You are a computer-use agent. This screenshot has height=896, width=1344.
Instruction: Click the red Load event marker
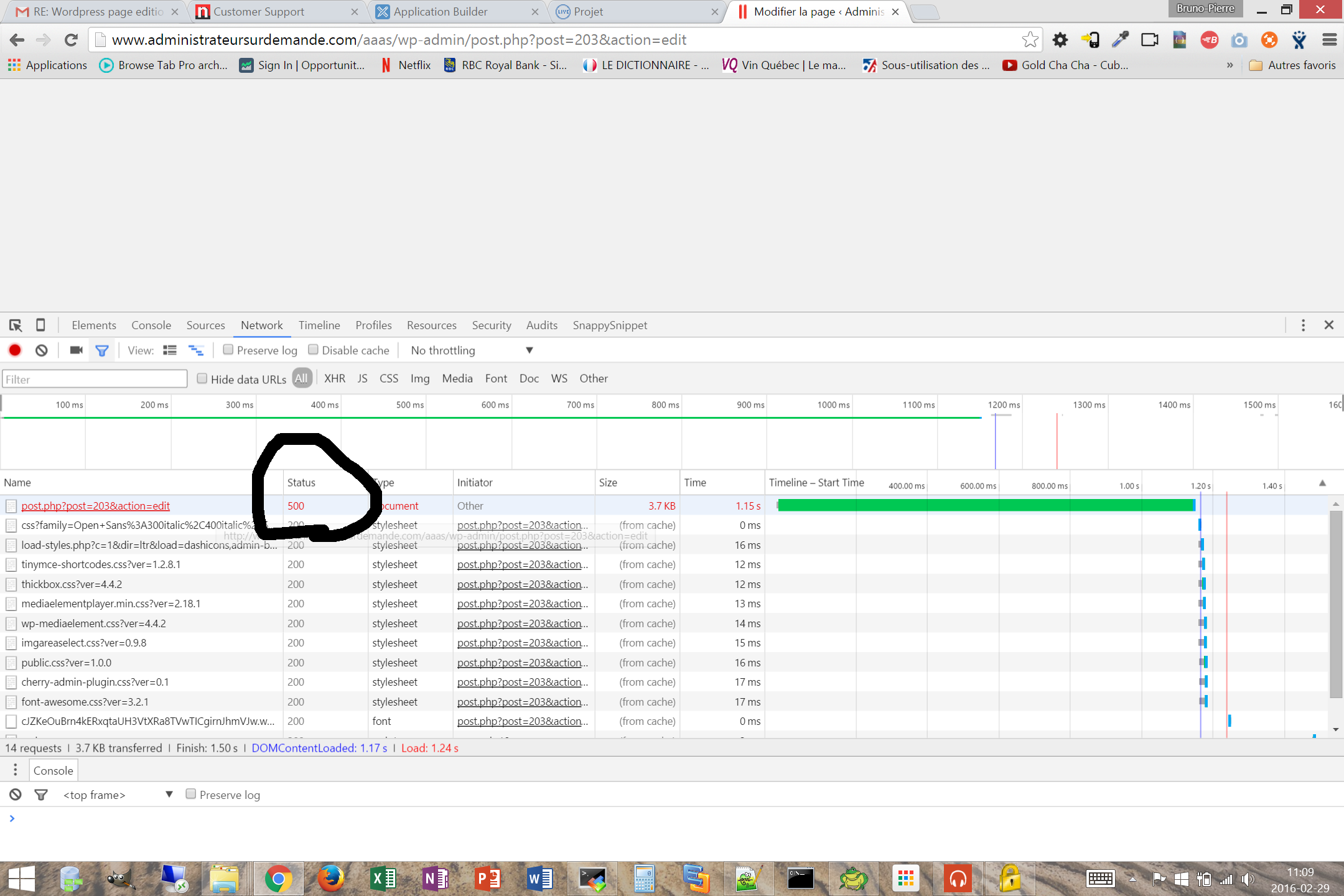1057,441
